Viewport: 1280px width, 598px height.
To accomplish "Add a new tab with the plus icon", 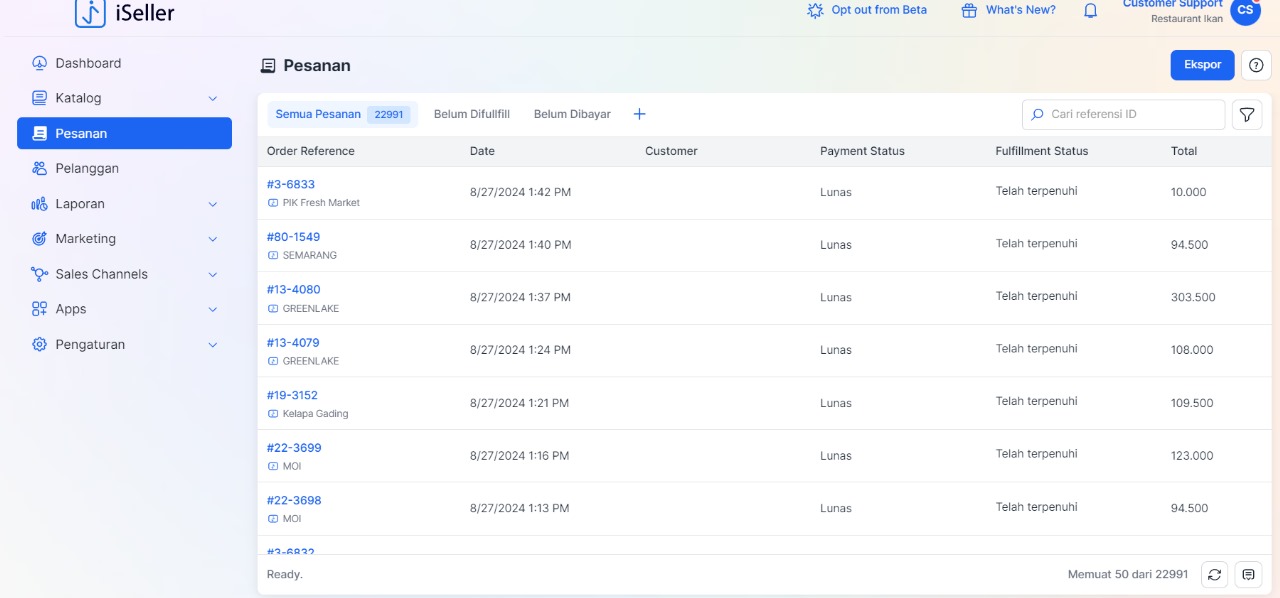I will (640, 114).
